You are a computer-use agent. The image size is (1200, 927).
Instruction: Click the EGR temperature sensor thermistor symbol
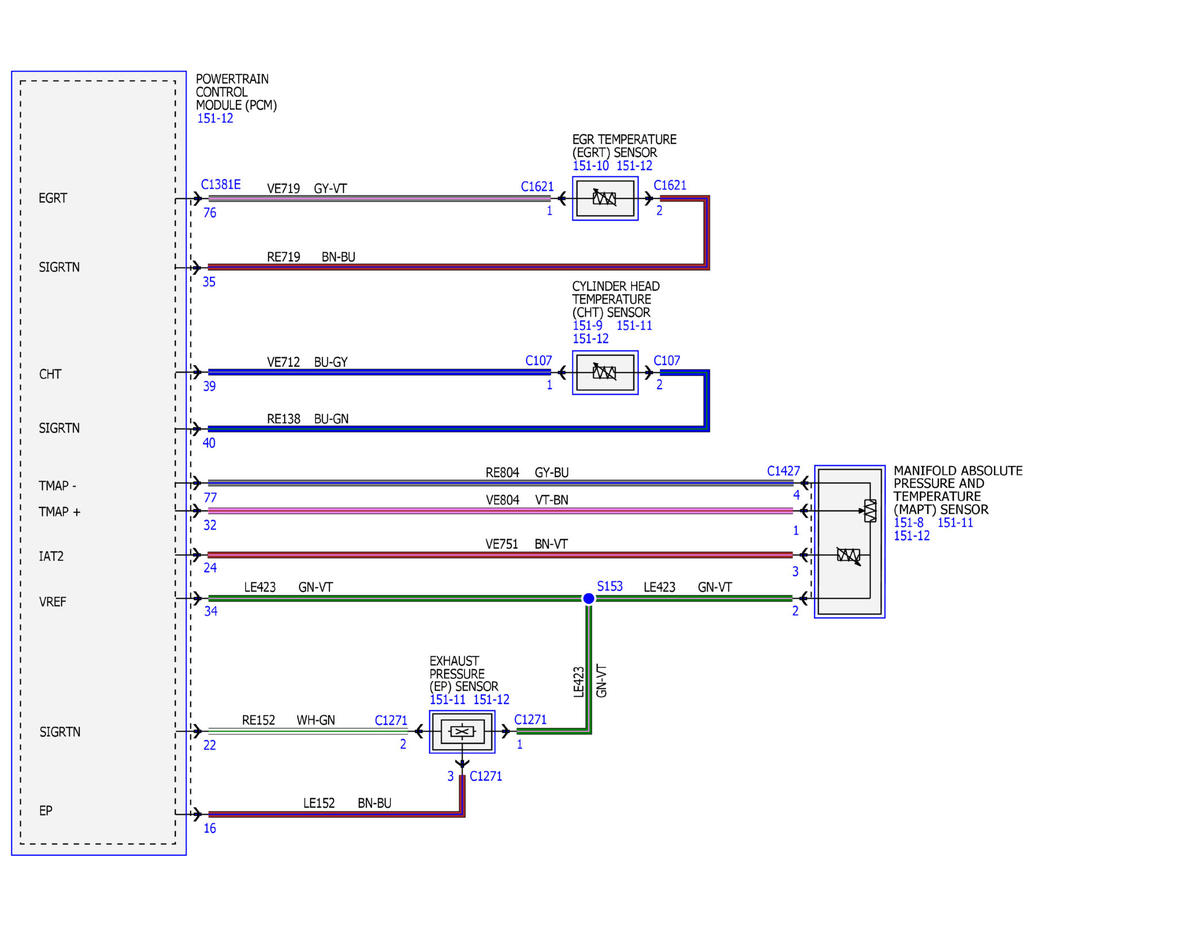pyautogui.click(x=605, y=199)
